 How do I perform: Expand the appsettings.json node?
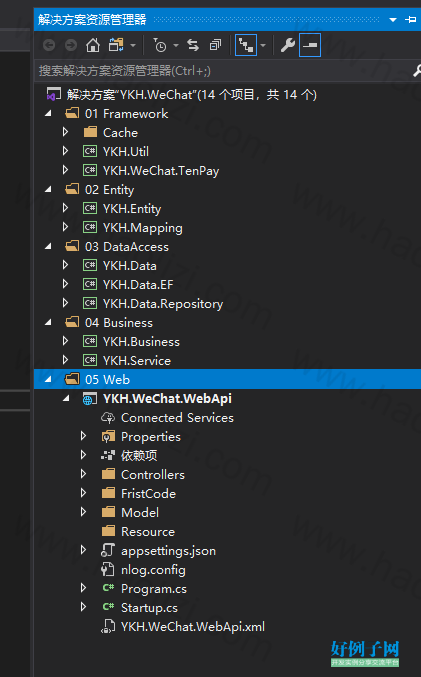click(x=84, y=550)
